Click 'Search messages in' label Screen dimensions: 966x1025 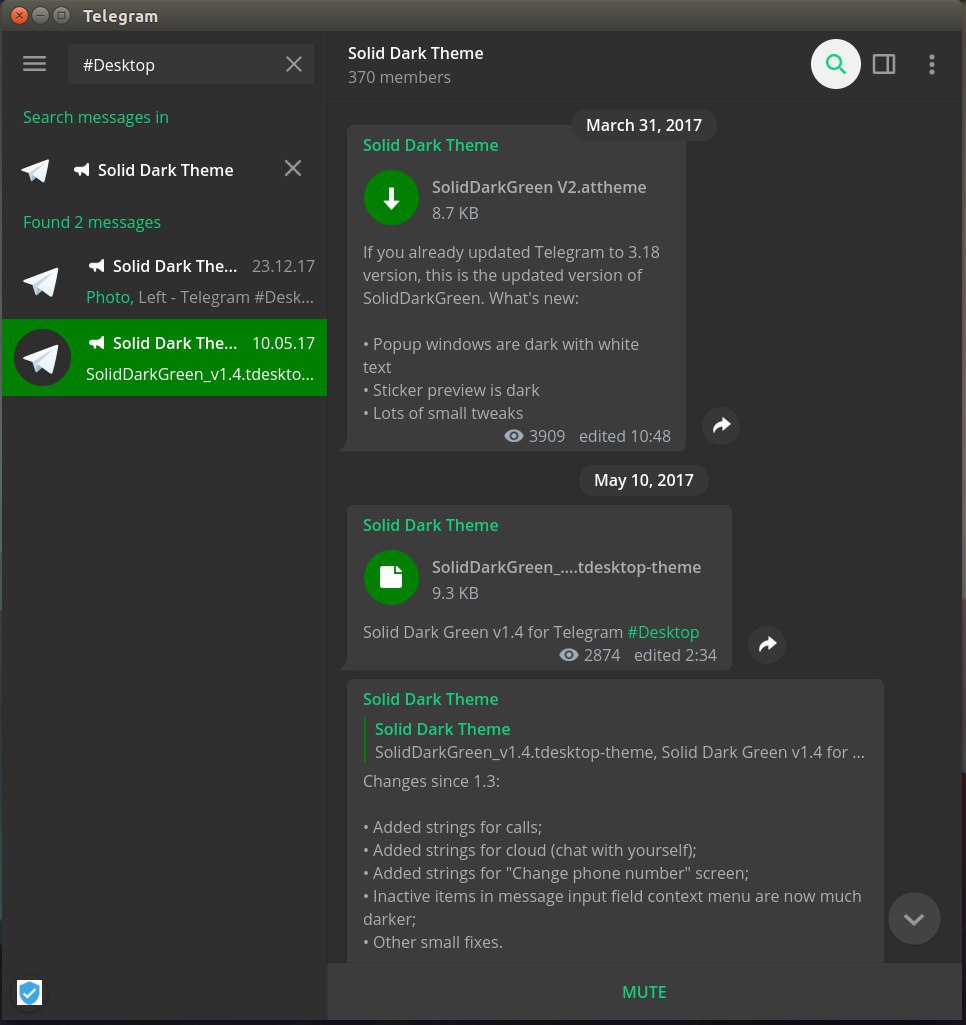pyautogui.click(x=95, y=117)
